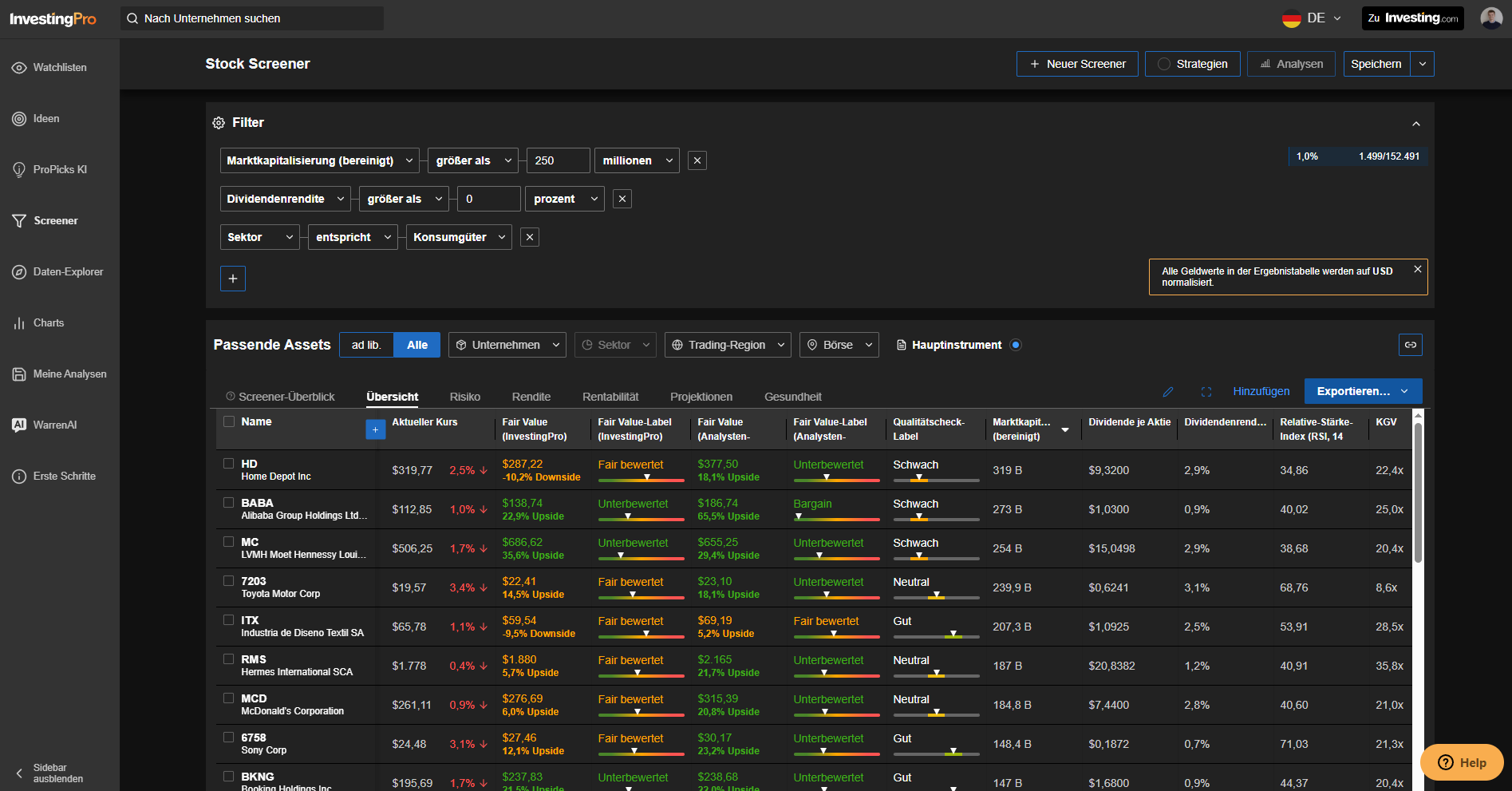Image resolution: width=1512 pixels, height=791 pixels.
Task: Check the MC LVMH row
Action: pyautogui.click(x=229, y=541)
